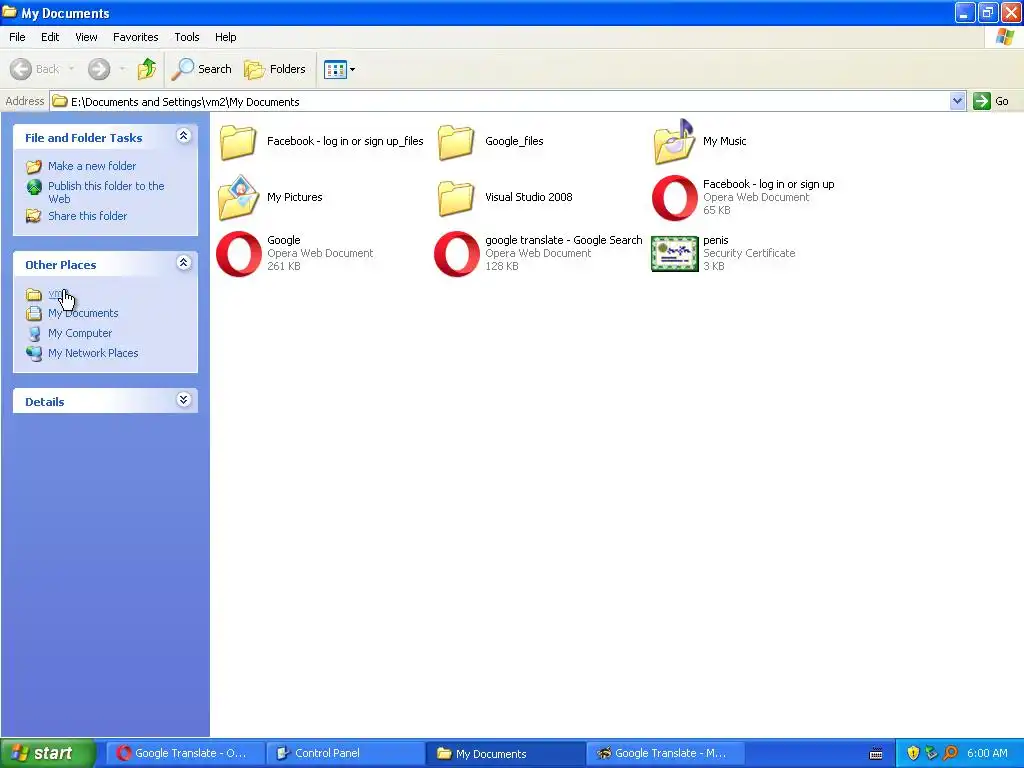Open the Edit menu
This screenshot has height=768, width=1024.
point(50,37)
